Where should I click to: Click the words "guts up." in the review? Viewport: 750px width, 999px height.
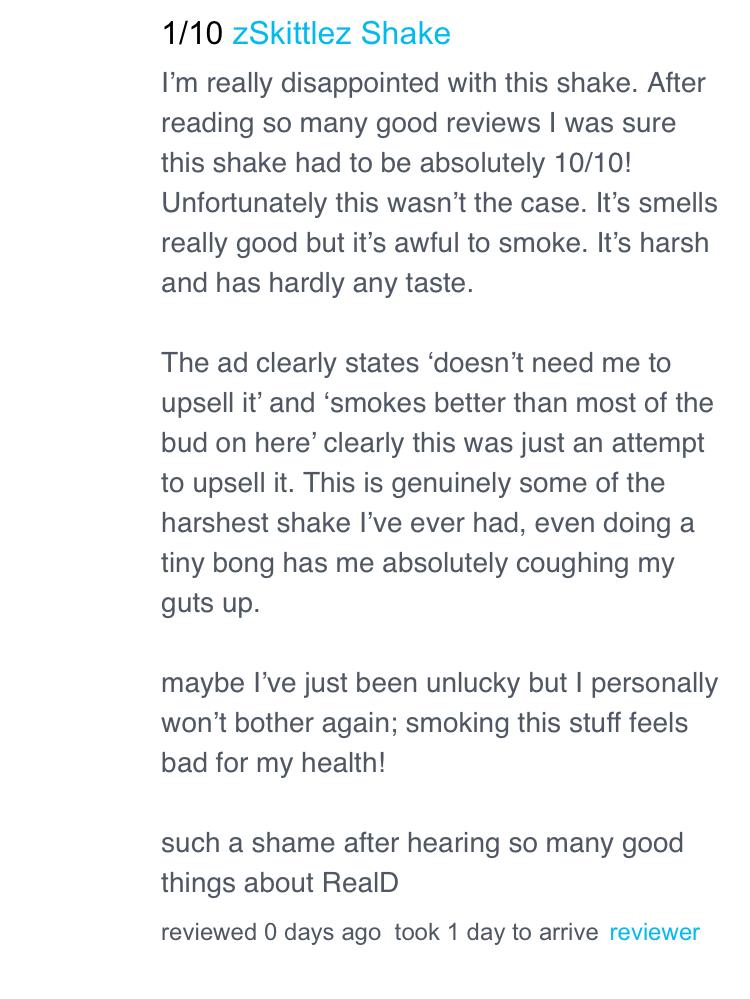210,603
